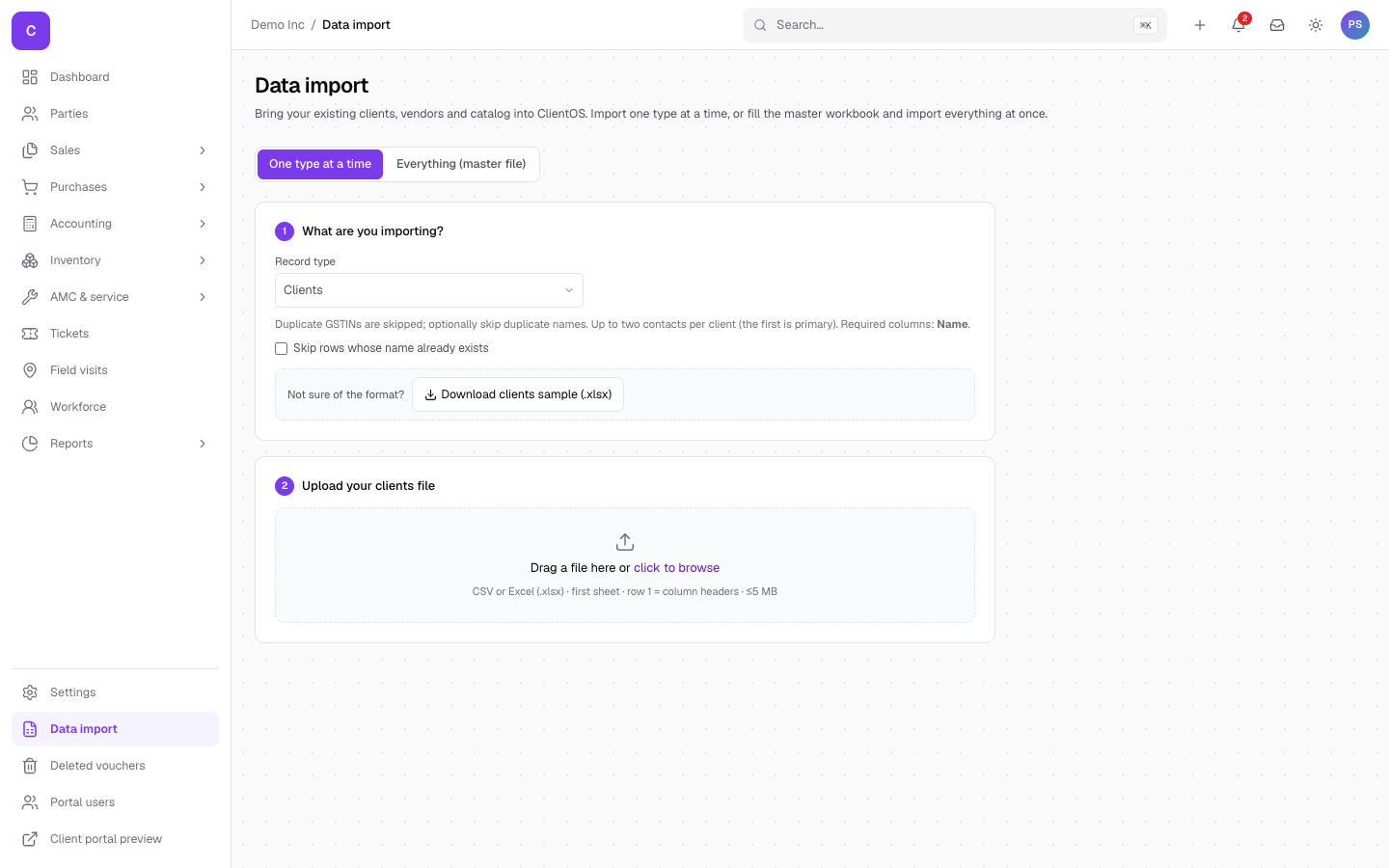Go to Dashboard in sidebar
The width and height of the screenshot is (1389, 868).
[x=115, y=77]
